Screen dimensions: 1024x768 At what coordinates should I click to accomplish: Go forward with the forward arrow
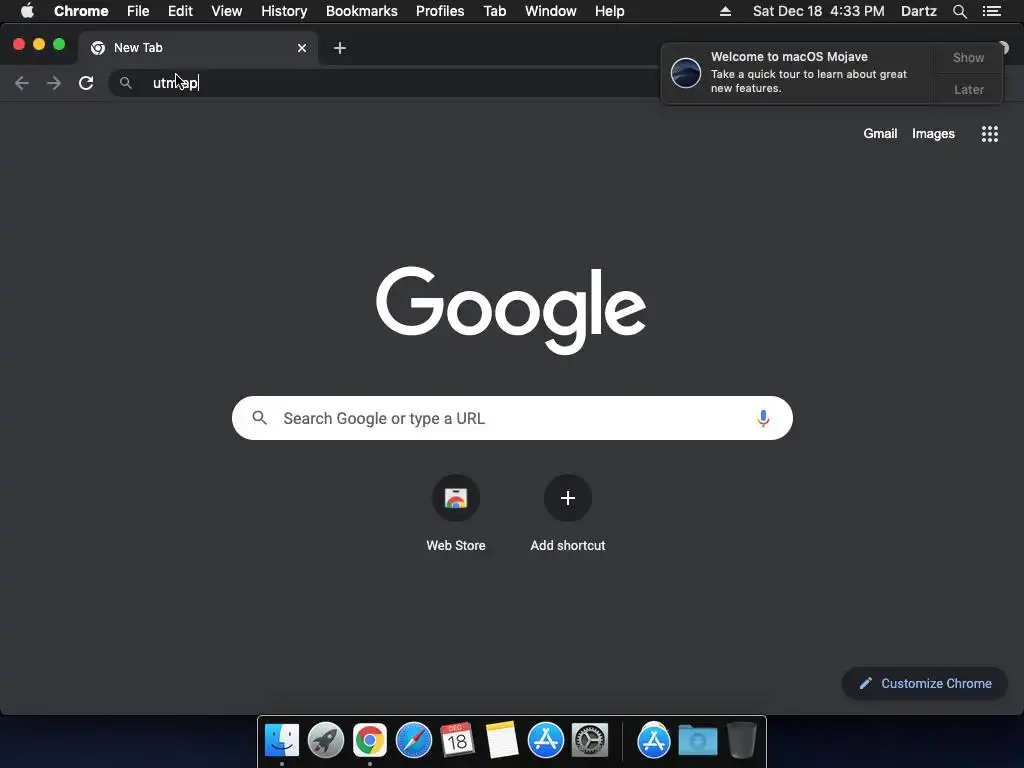tap(54, 83)
